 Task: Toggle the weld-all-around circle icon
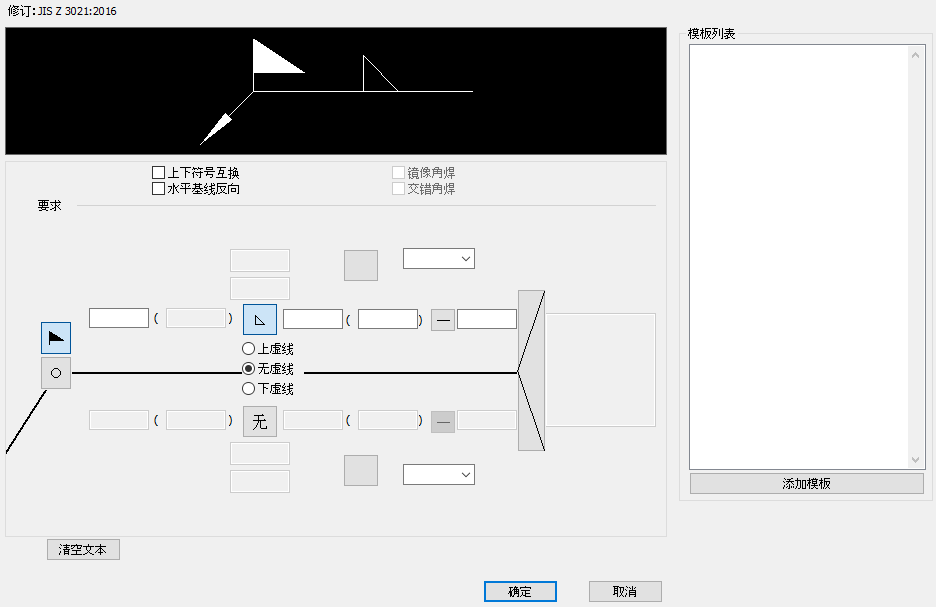click(x=55, y=373)
